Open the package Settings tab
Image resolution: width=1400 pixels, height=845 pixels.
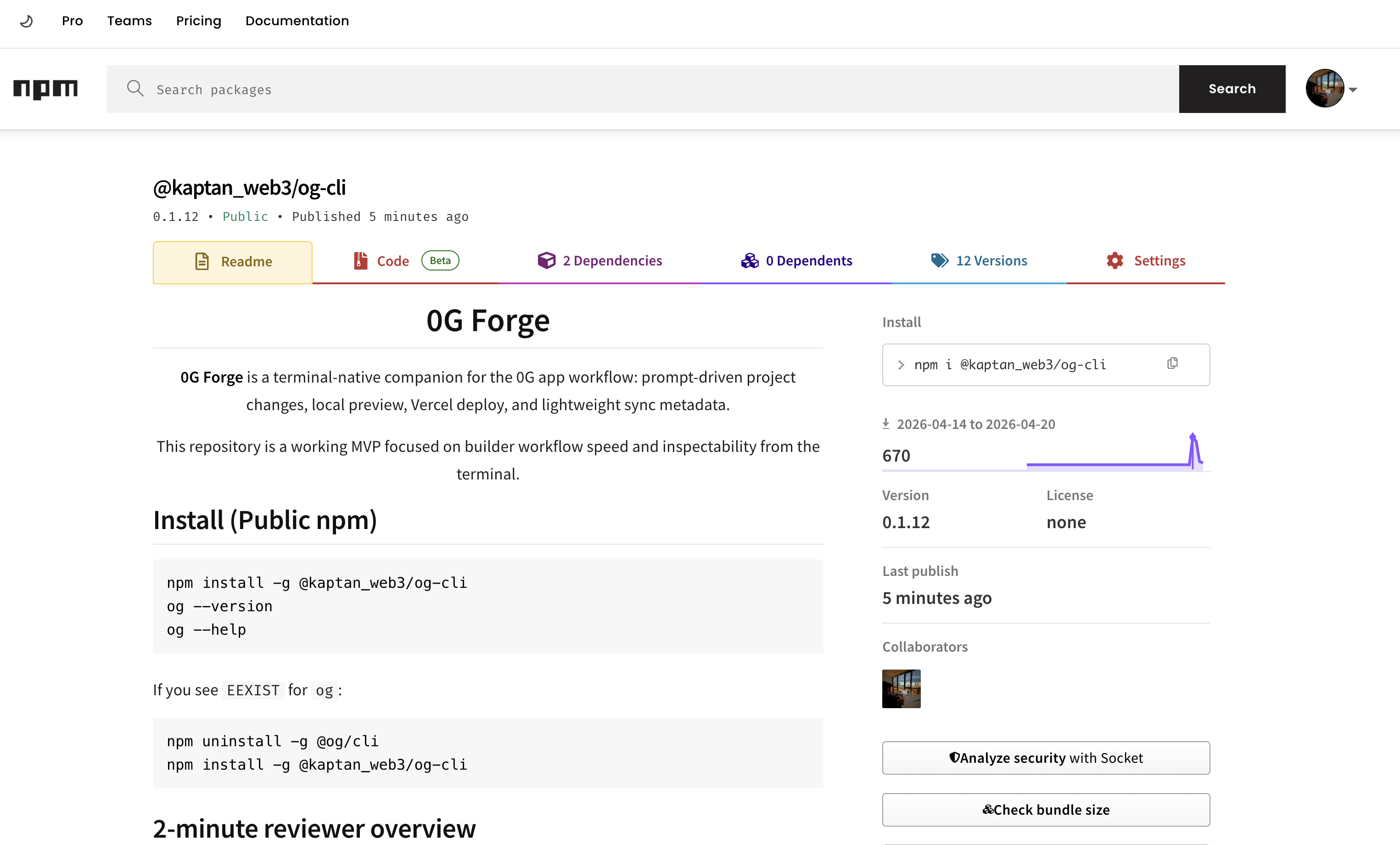(1145, 261)
